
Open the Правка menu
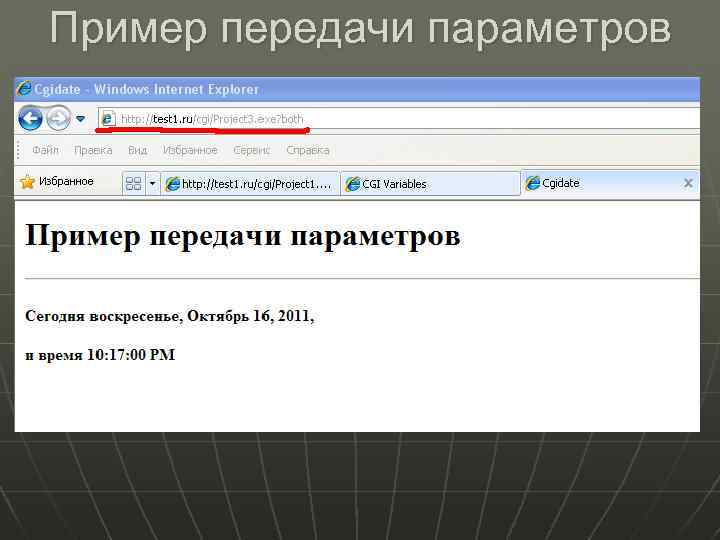[93, 150]
